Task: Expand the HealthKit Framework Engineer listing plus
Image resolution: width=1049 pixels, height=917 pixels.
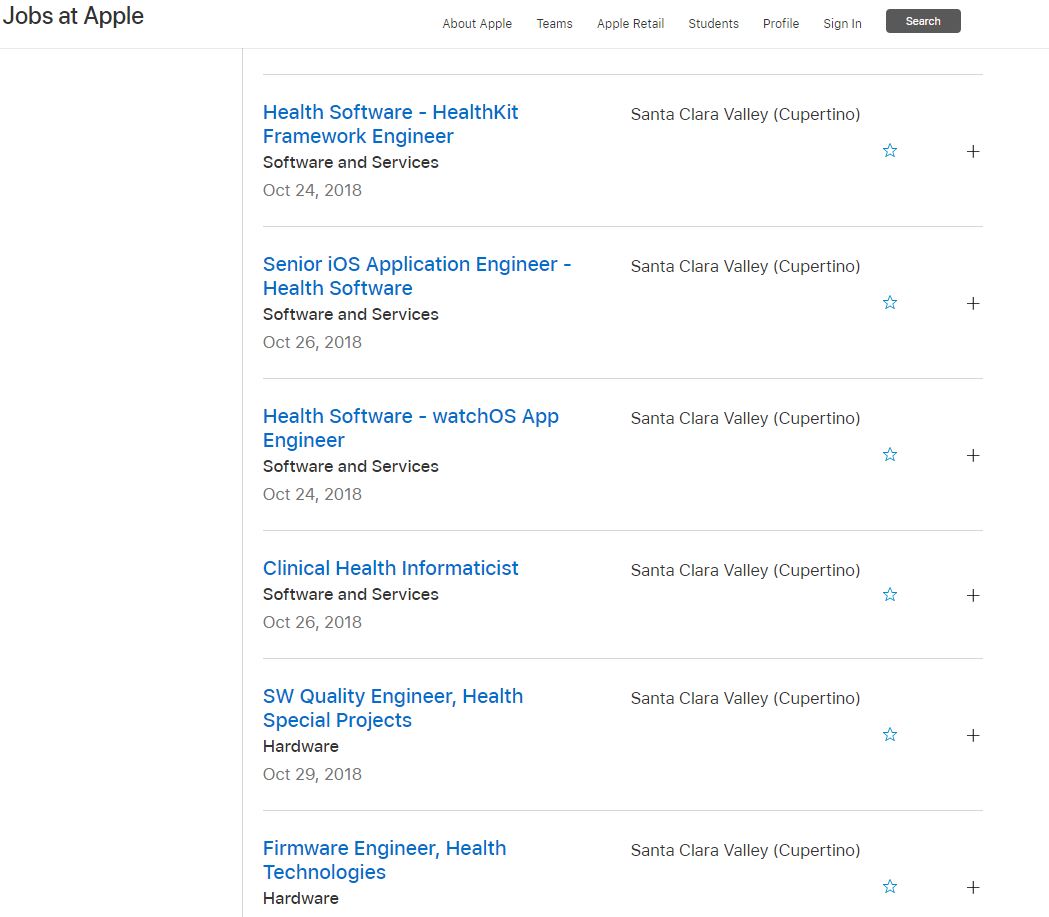Action: pos(973,152)
